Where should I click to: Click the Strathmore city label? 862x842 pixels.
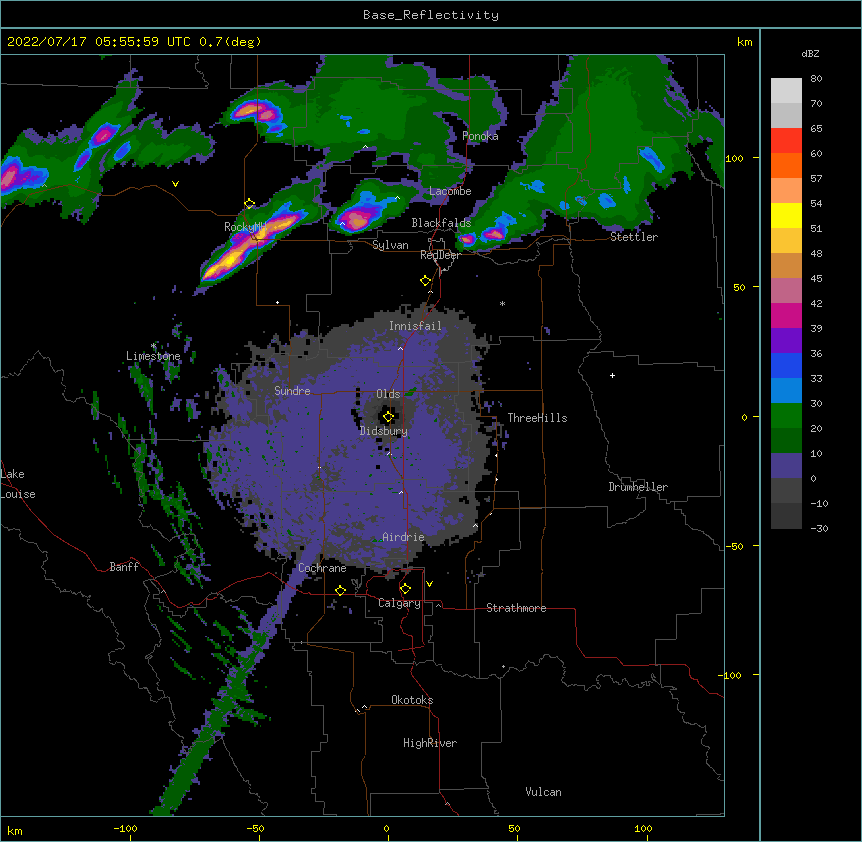[516, 608]
